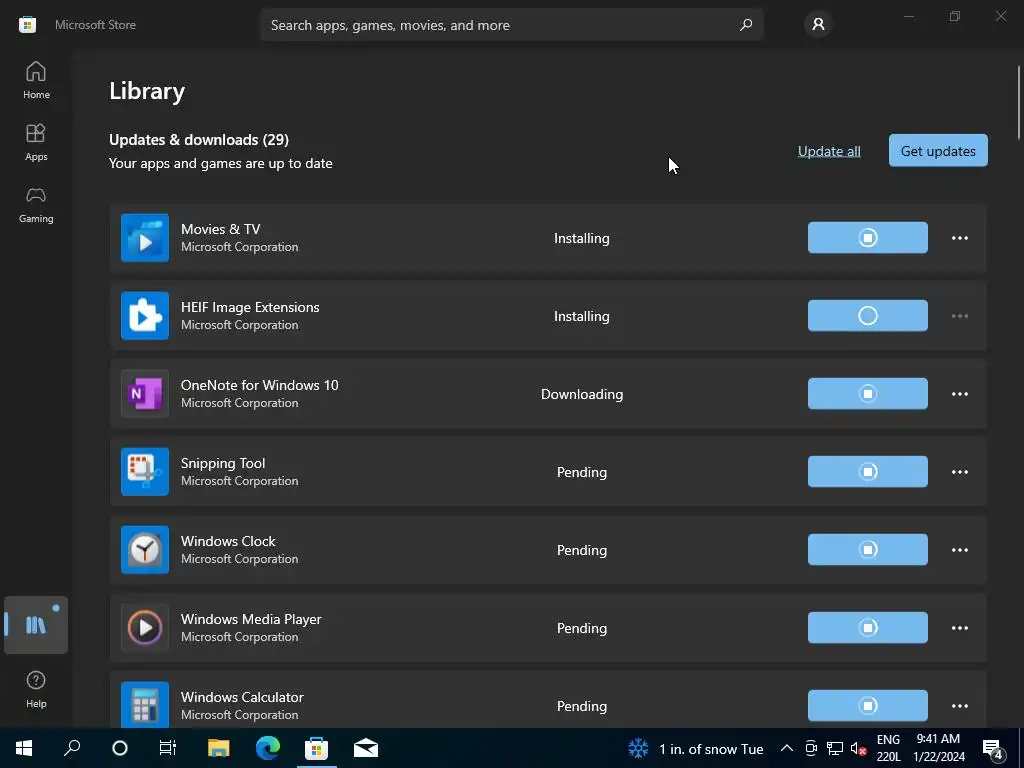Open the taskbar clock and date
The height and width of the screenshot is (768, 1024).
coord(938,748)
